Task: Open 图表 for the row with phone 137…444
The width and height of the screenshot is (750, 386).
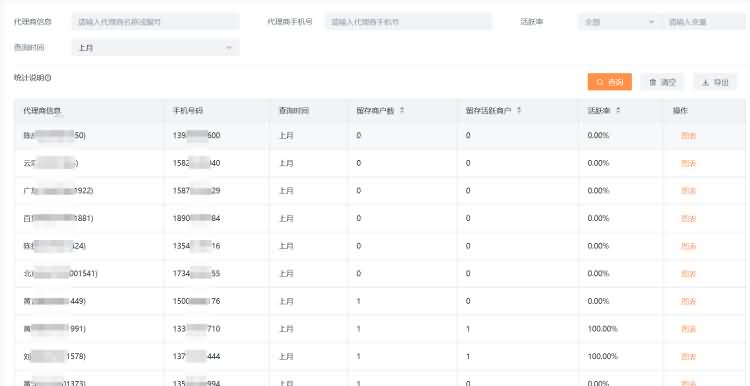Action: click(x=688, y=357)
